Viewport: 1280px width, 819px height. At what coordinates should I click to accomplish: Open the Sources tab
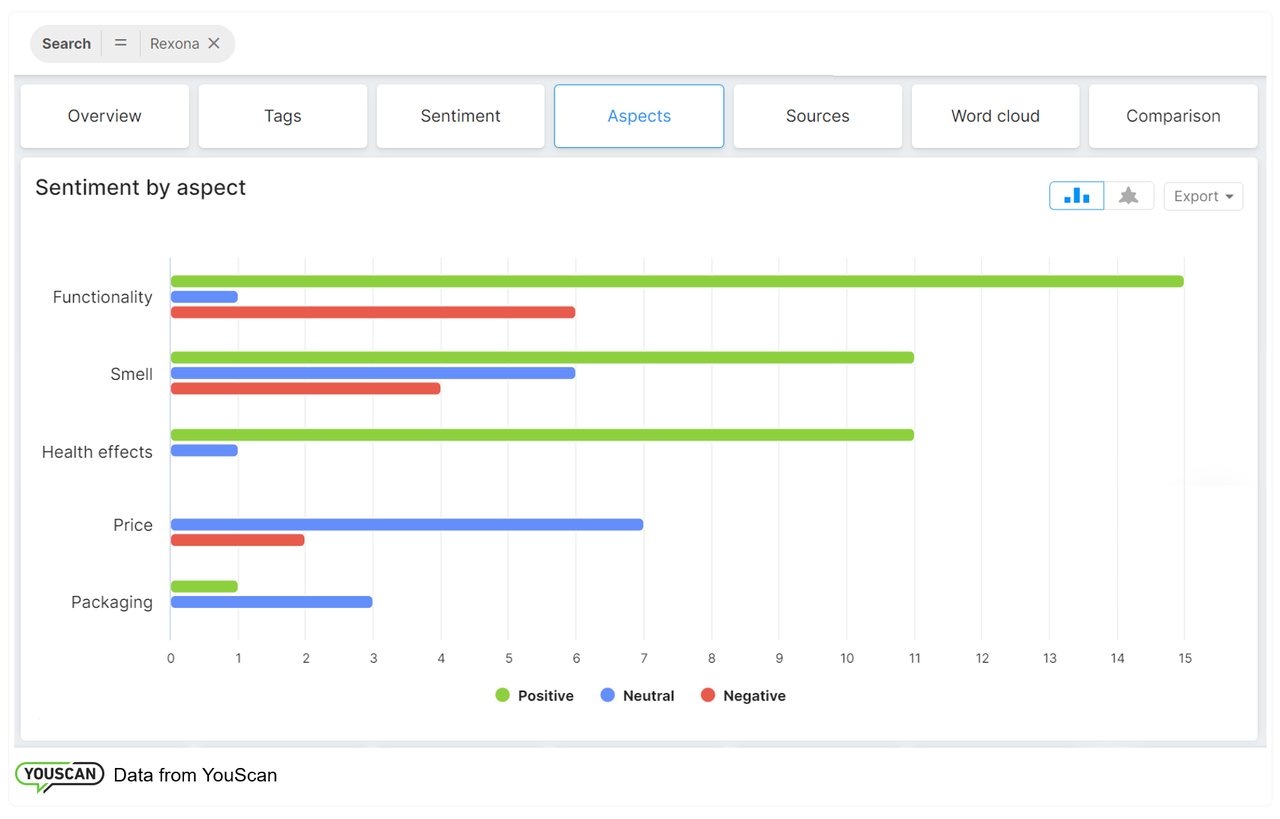coord(817,116)
